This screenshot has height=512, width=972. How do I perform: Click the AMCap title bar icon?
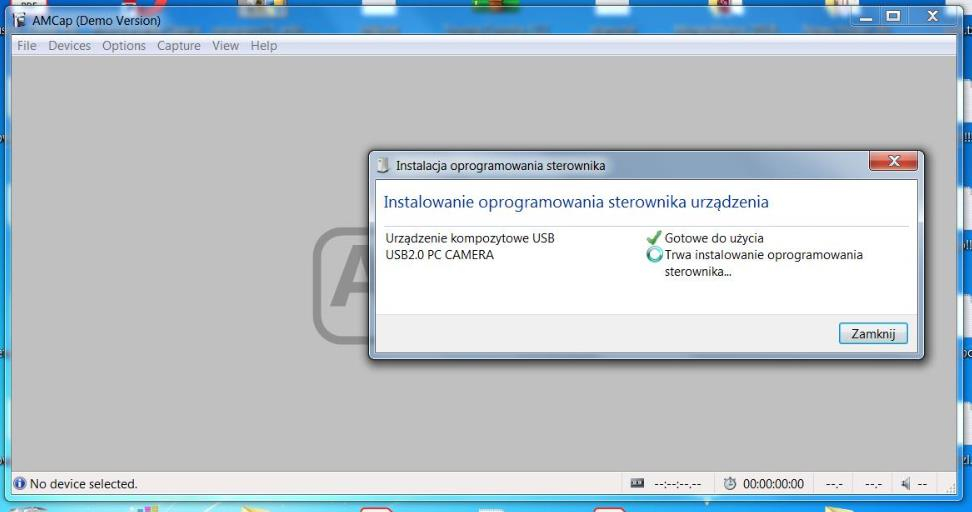(x=20, y=20)
